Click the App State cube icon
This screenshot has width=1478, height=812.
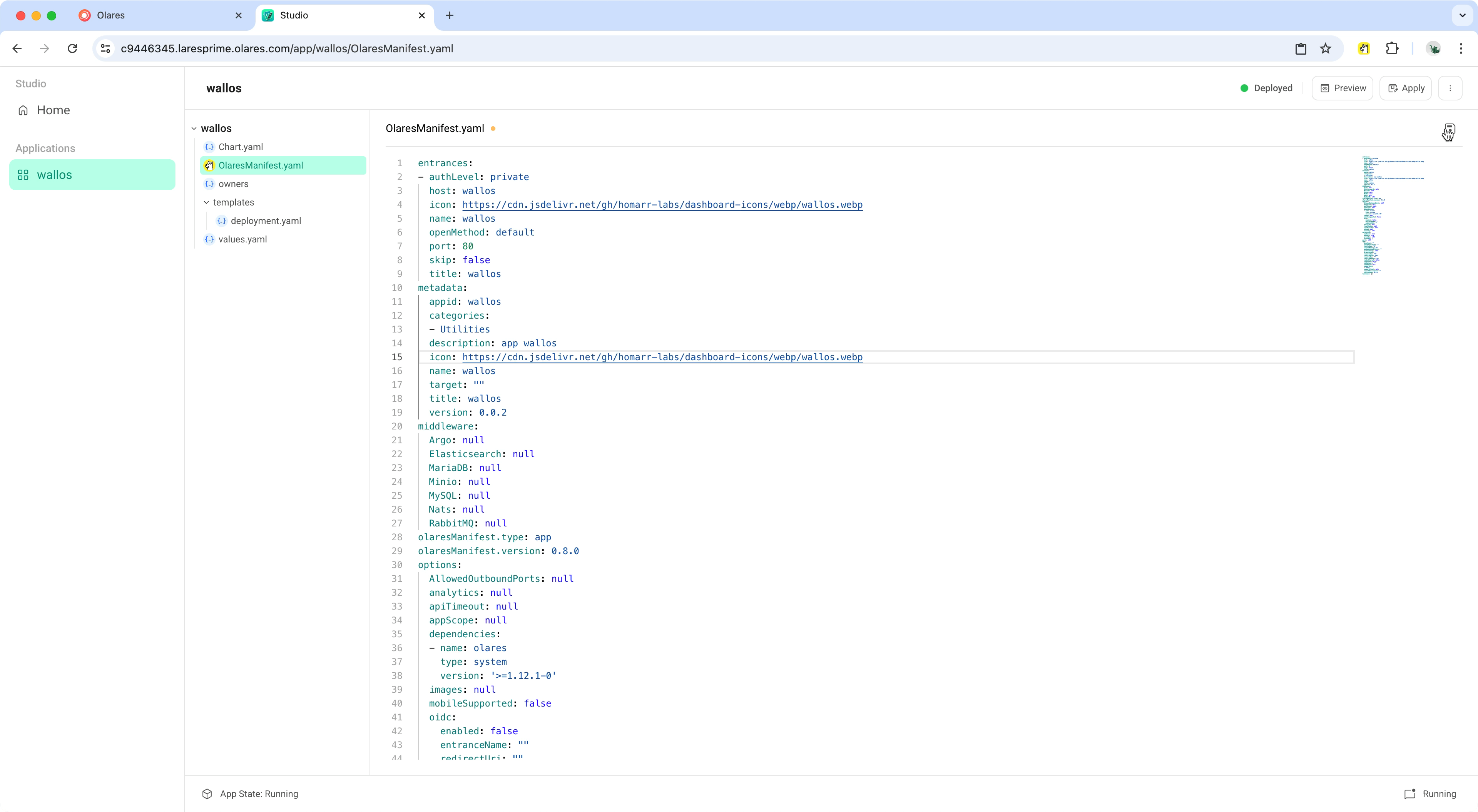[x=207, y=794]
